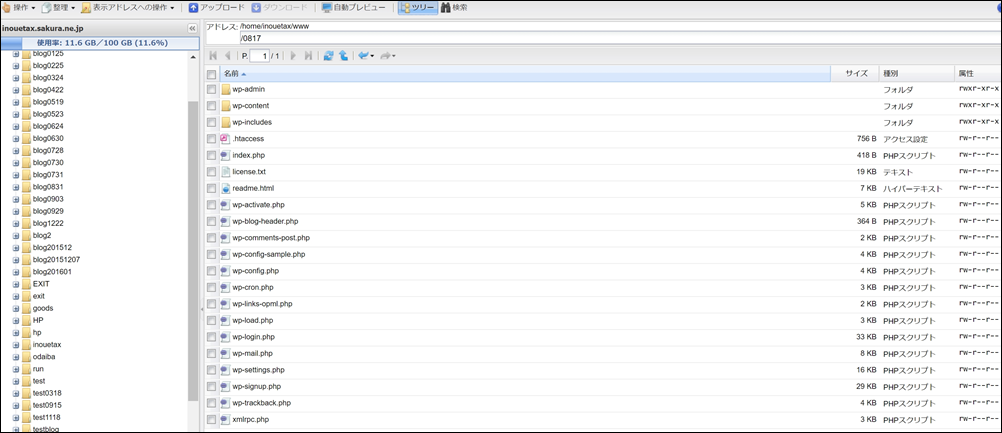Screen dimensions: 1002x433
Task: Click the .htaccess file icon
Action: [x=225, y=139]
